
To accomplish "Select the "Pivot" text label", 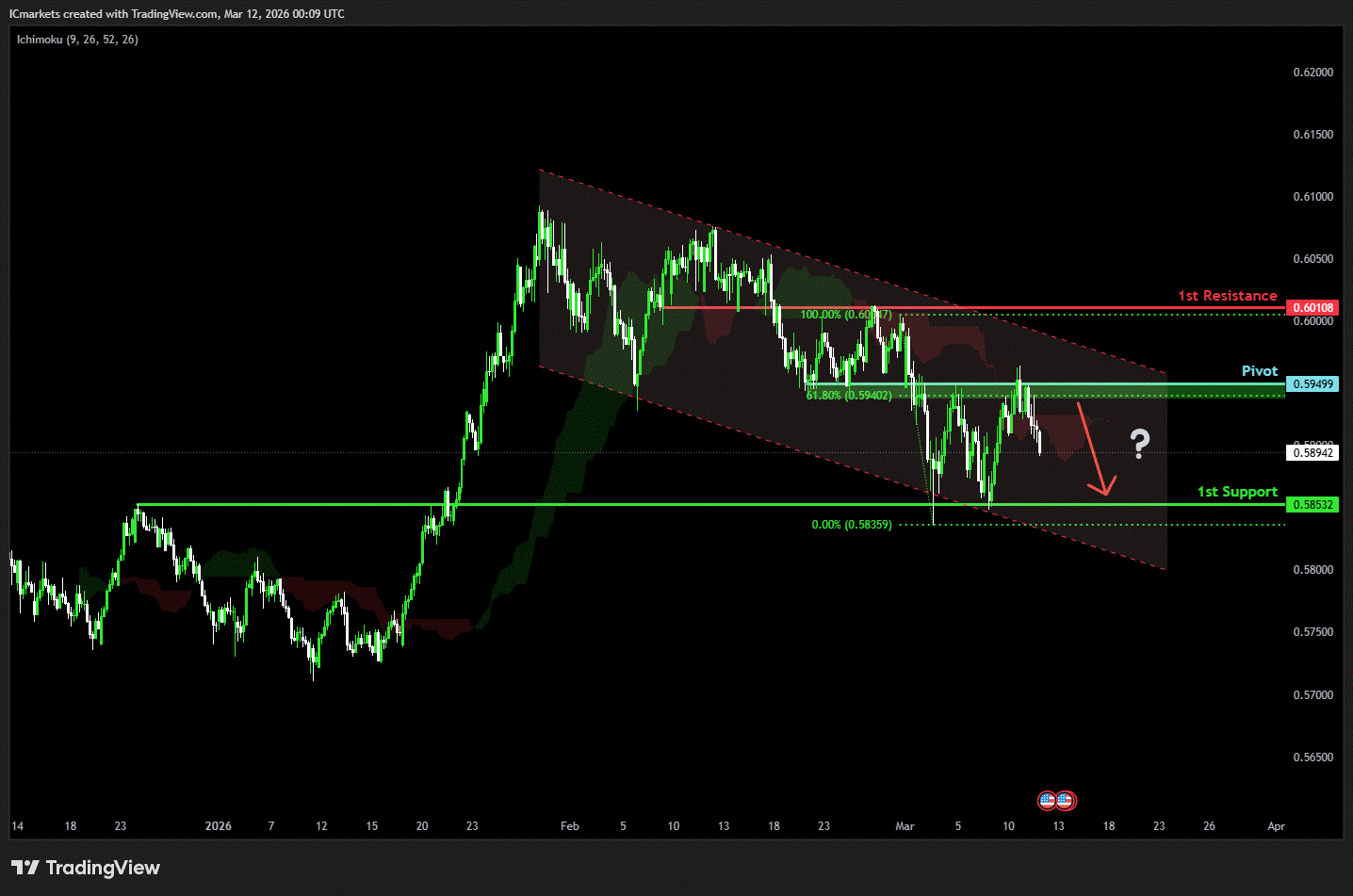I will pyautogui.click(x=1259, y=371).
